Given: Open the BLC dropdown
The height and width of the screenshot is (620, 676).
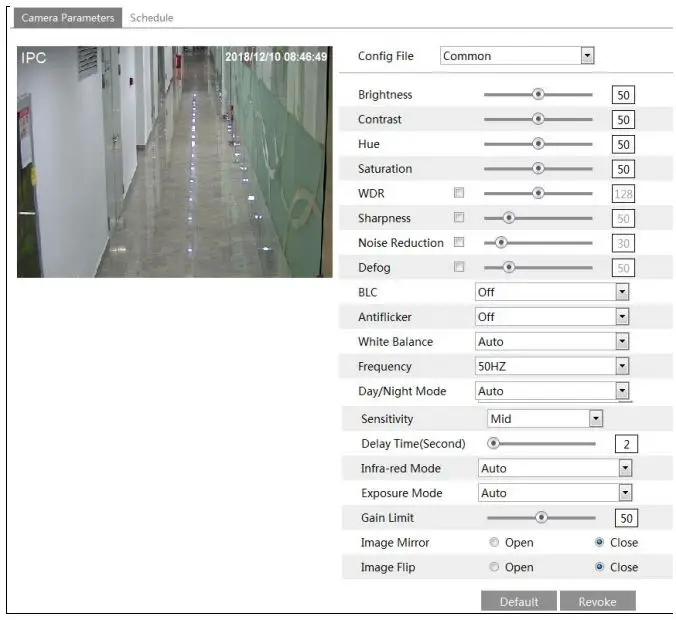Looking at the screenshot, I should pyautogui.click(x=552, y=292).
